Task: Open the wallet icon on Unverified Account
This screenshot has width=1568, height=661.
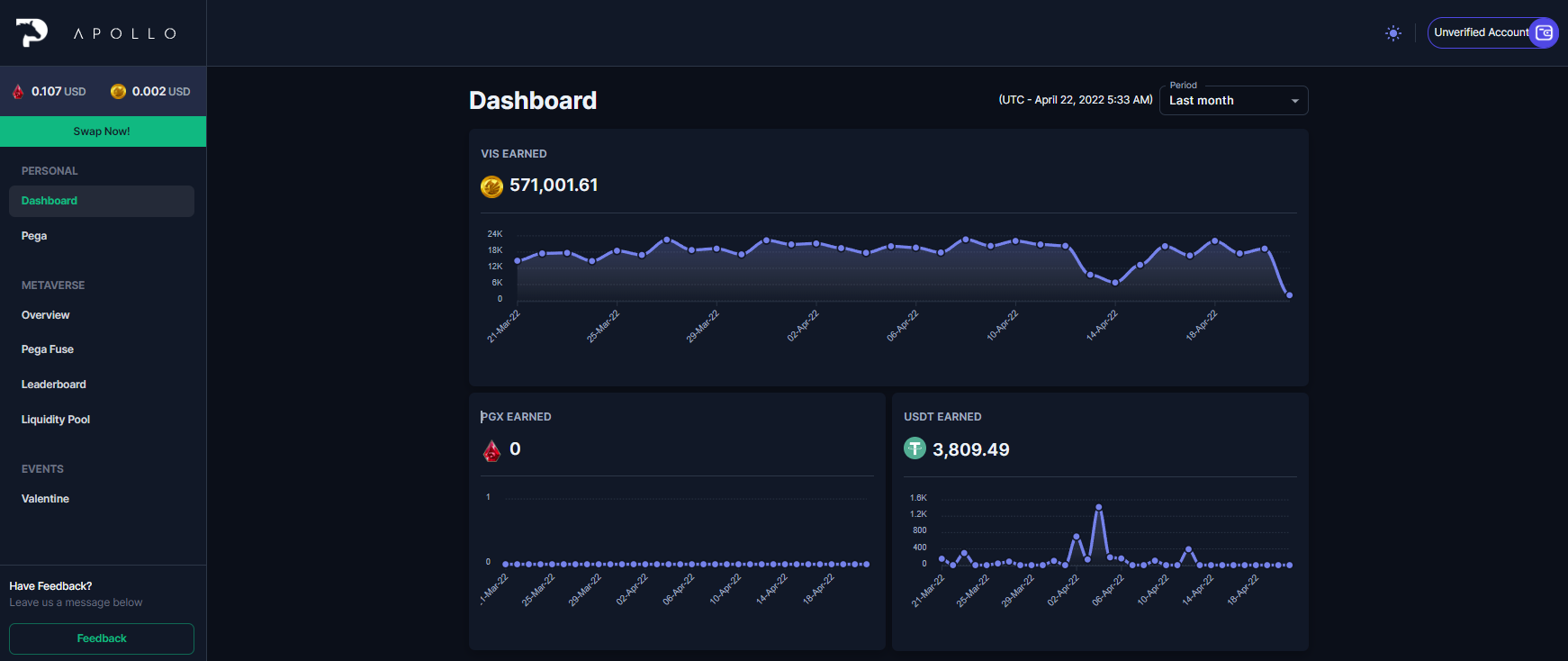Action: (1544, 32)
